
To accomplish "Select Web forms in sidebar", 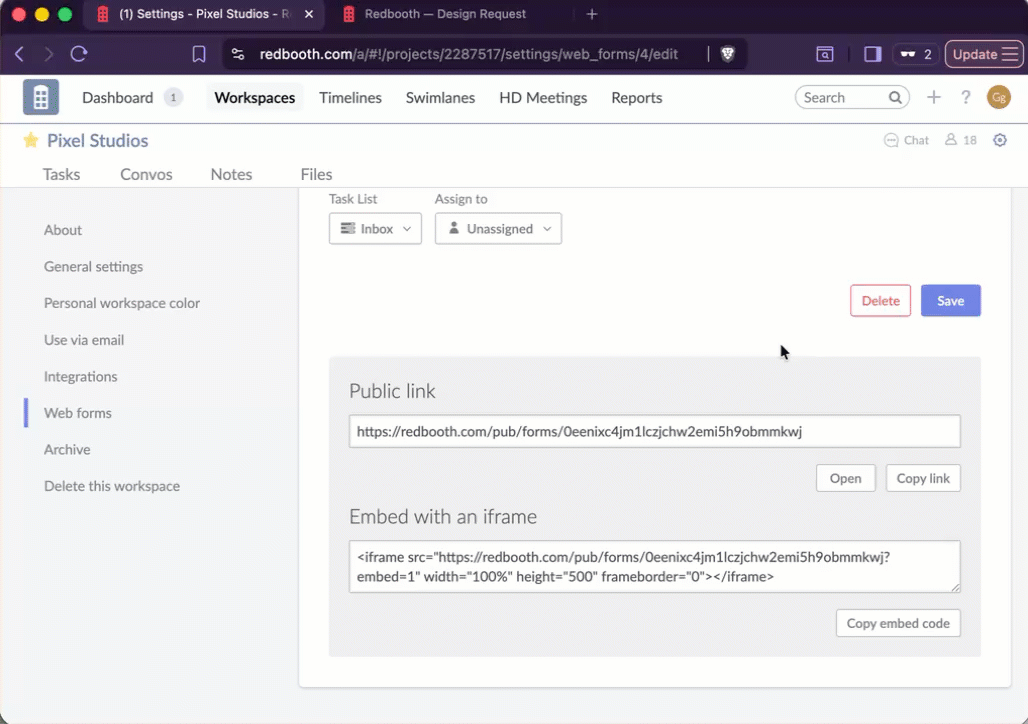I will click(77, 413).
